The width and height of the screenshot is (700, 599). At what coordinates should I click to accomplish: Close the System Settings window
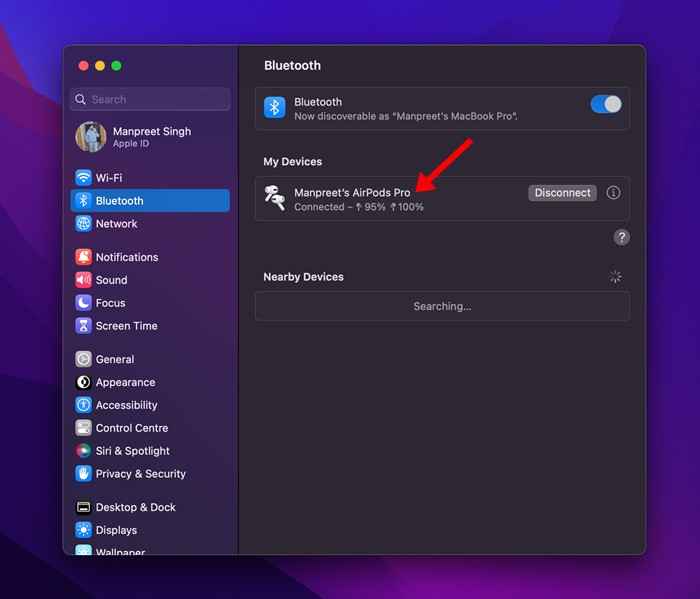(83, 66)
